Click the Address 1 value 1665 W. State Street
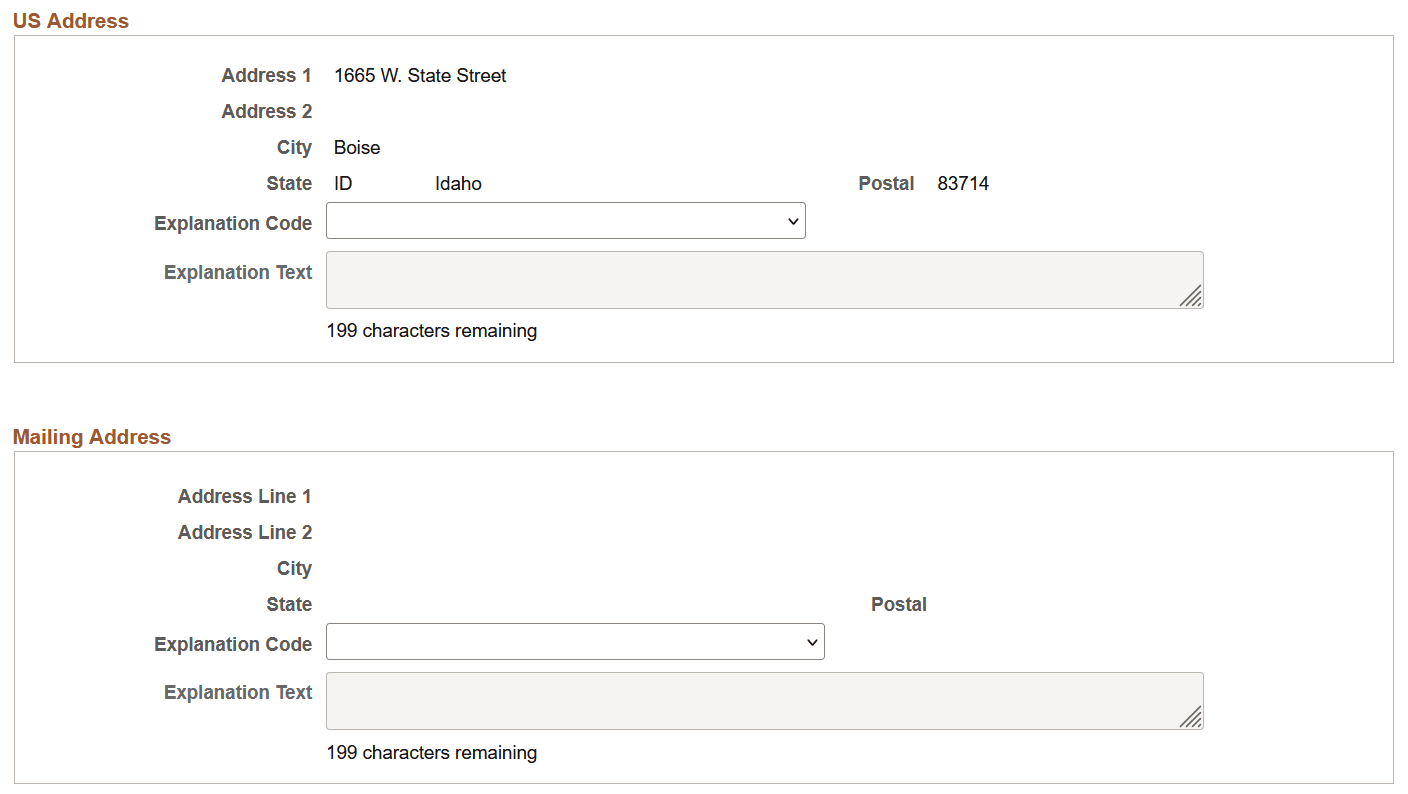Image resolution: width=1408 pixels, height=794 pixels. coord(420,75)
